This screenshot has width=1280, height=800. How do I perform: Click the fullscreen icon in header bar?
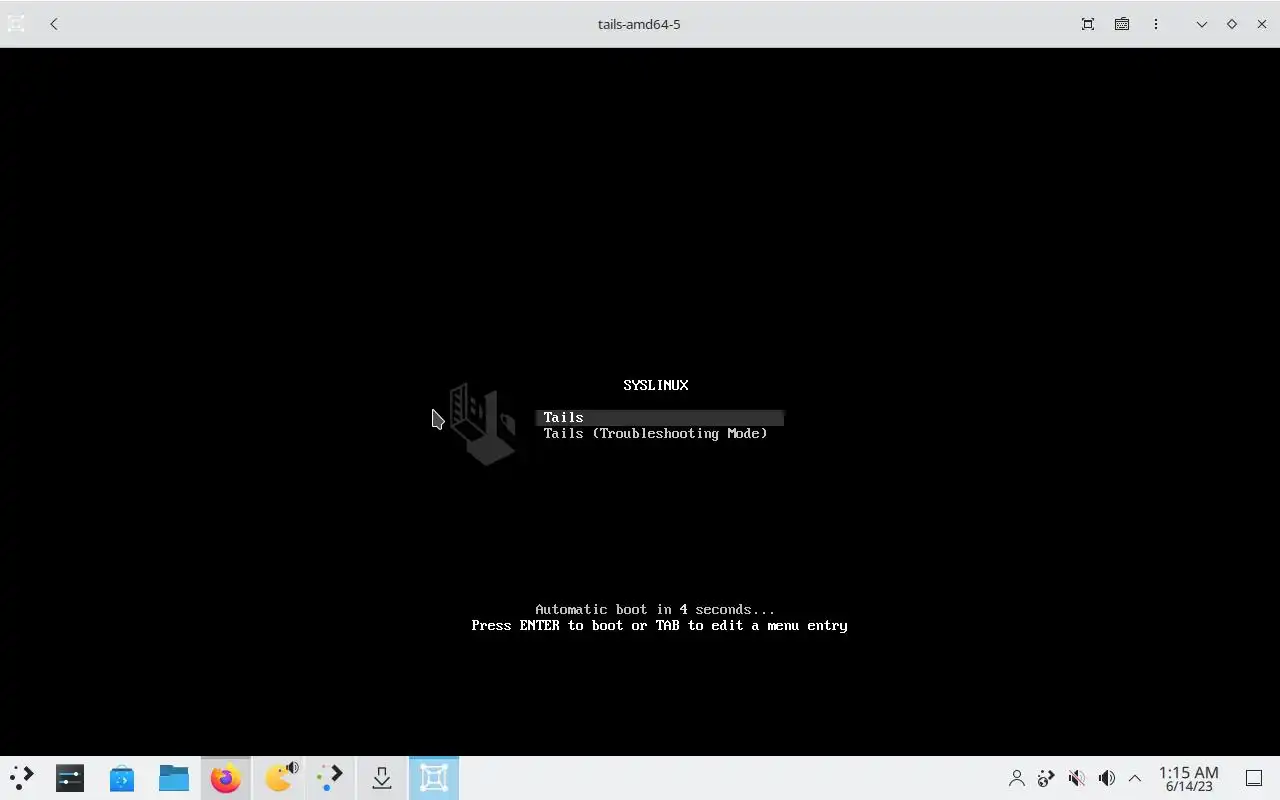(1088, 24)
